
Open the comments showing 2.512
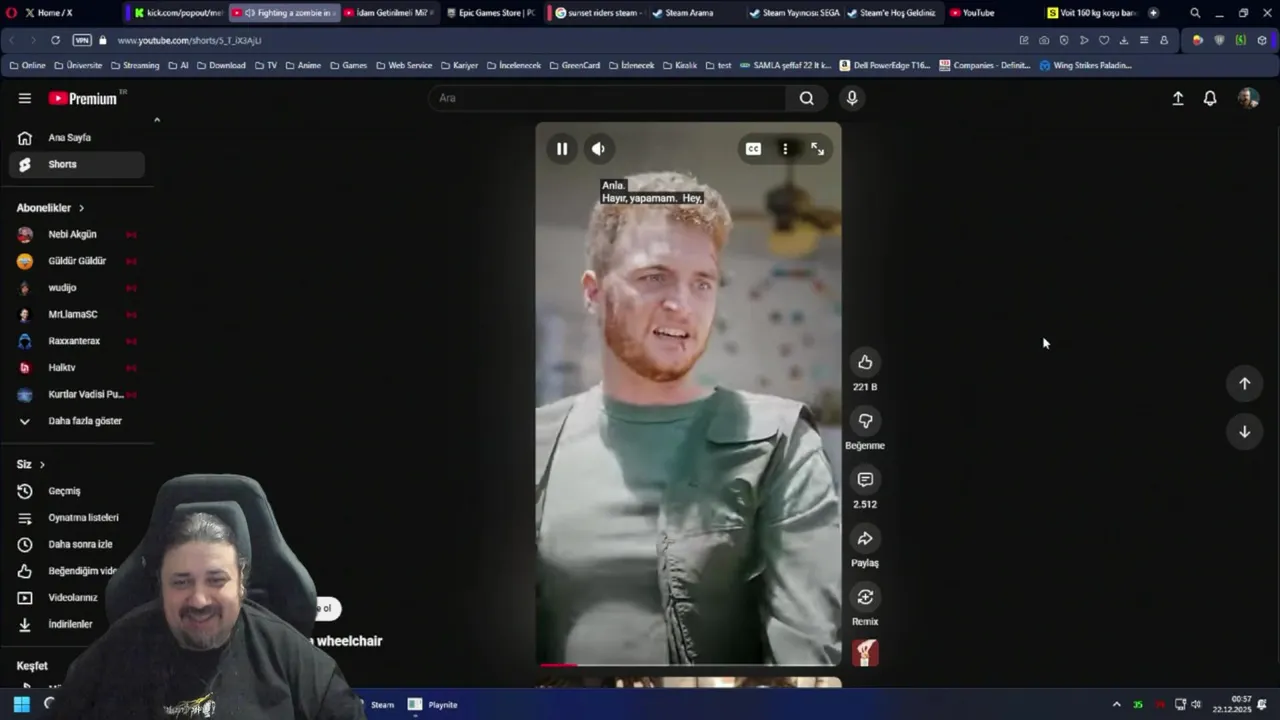click(x=865, y=480)
